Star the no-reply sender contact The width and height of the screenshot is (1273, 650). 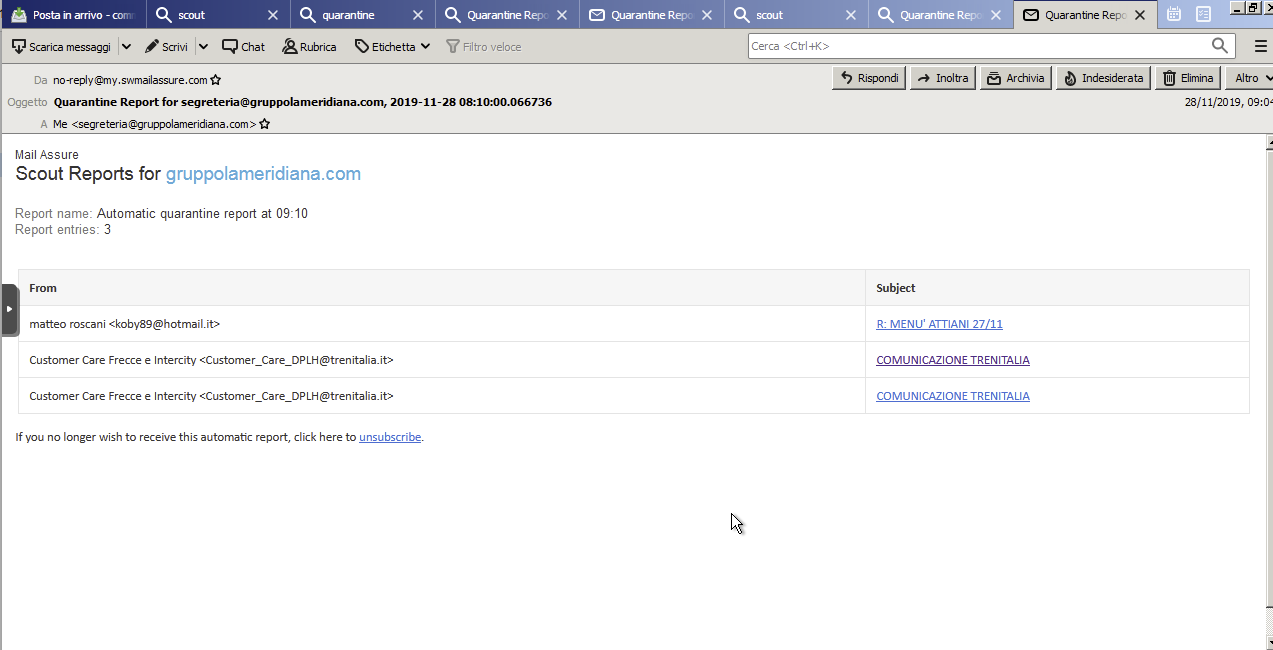pyautogui.click(x=216, y=80)
